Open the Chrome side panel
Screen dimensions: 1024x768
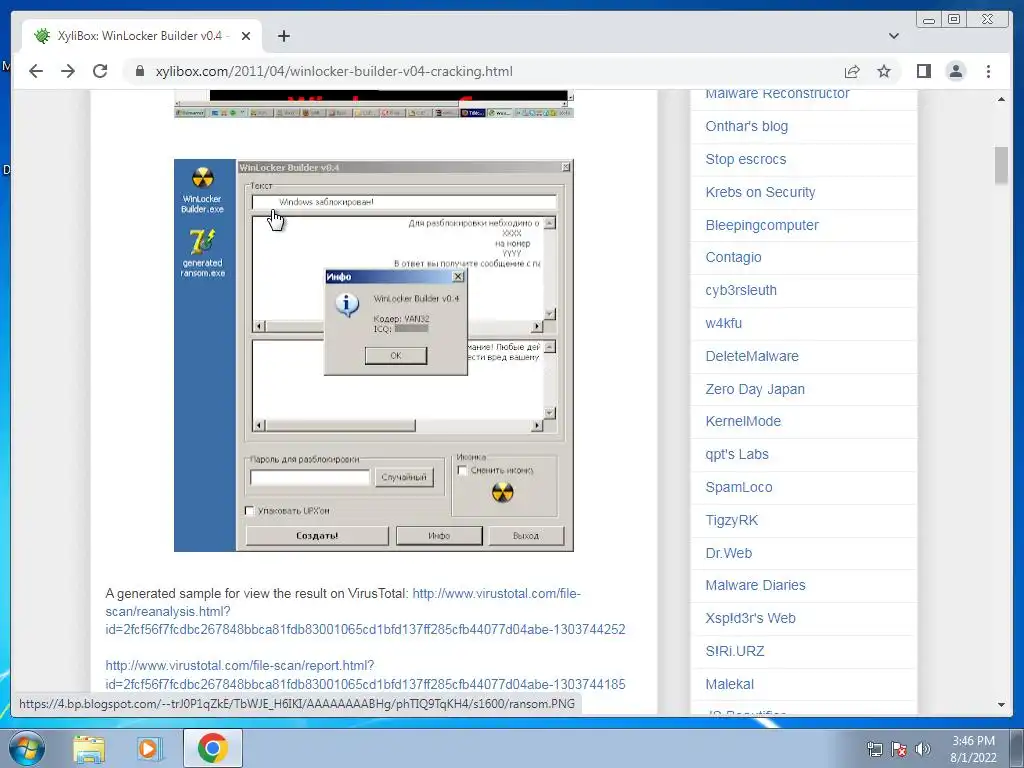click(923, 71)
